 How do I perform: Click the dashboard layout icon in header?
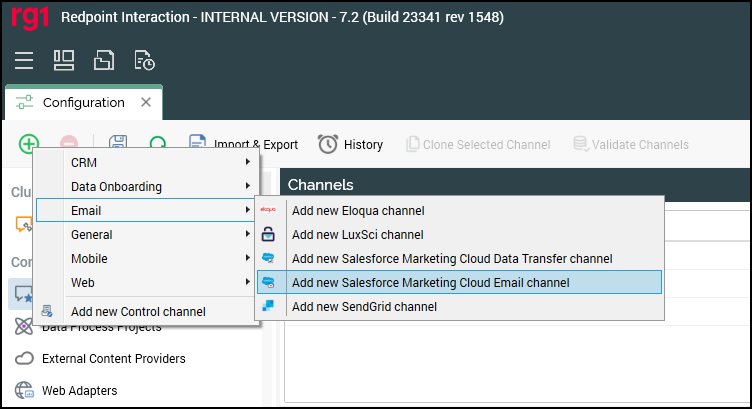(x=65, y=61)
